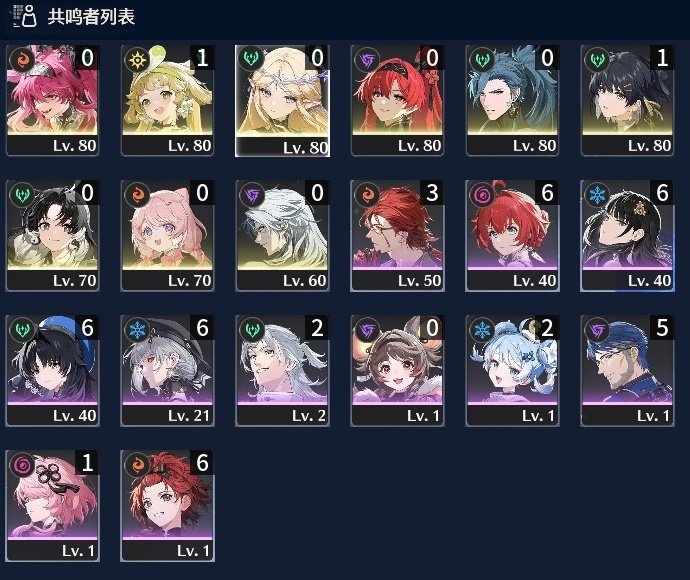Select the blue ponytail character at Lv. 80

pos(512,100)
